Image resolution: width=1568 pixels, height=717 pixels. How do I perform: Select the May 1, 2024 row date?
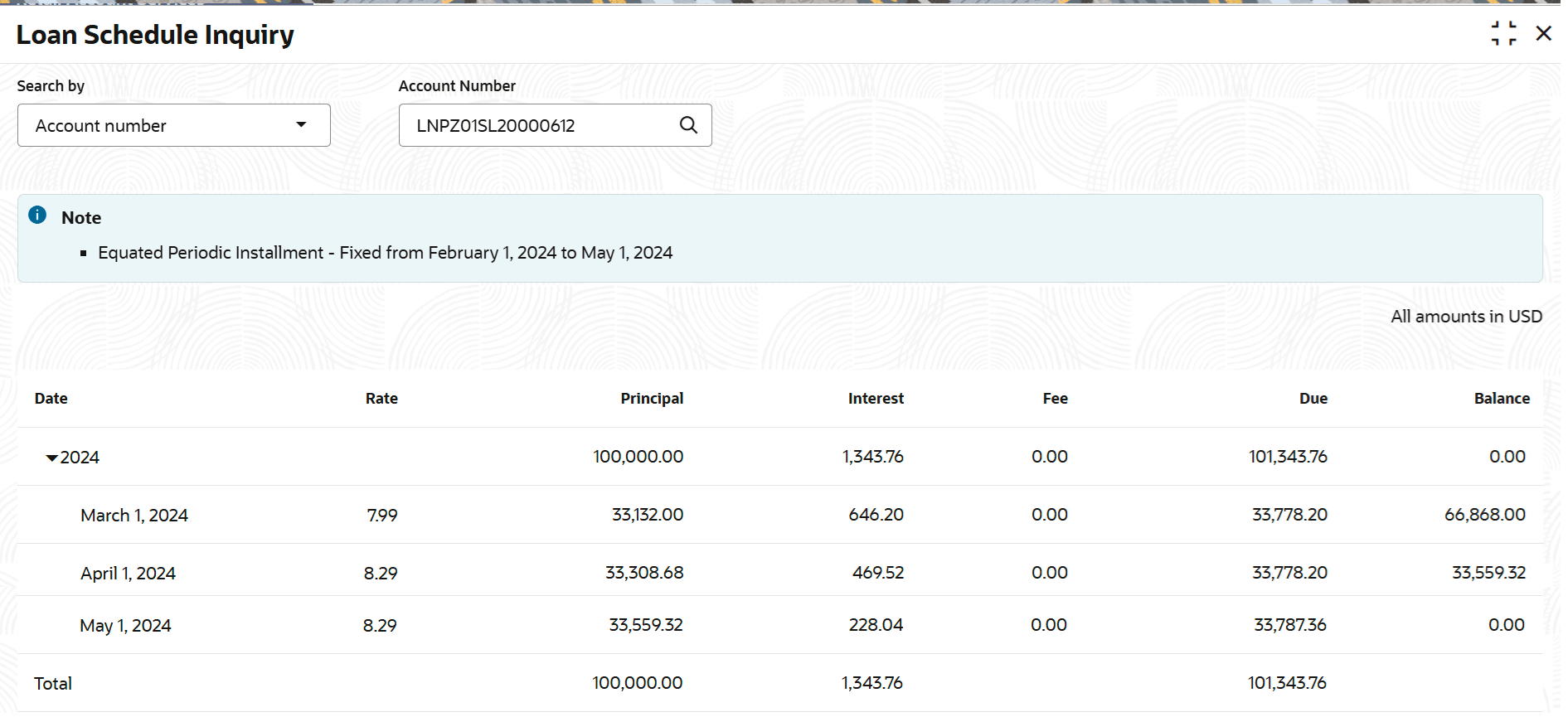(125, 626)
